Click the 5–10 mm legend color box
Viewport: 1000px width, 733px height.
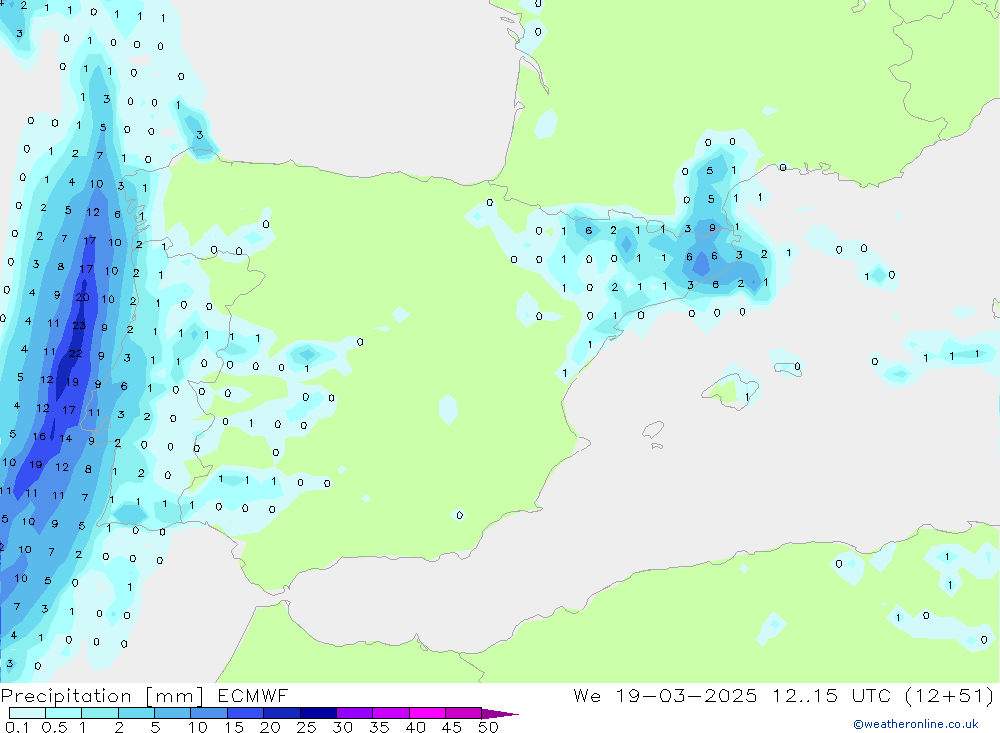coord(173,713)
